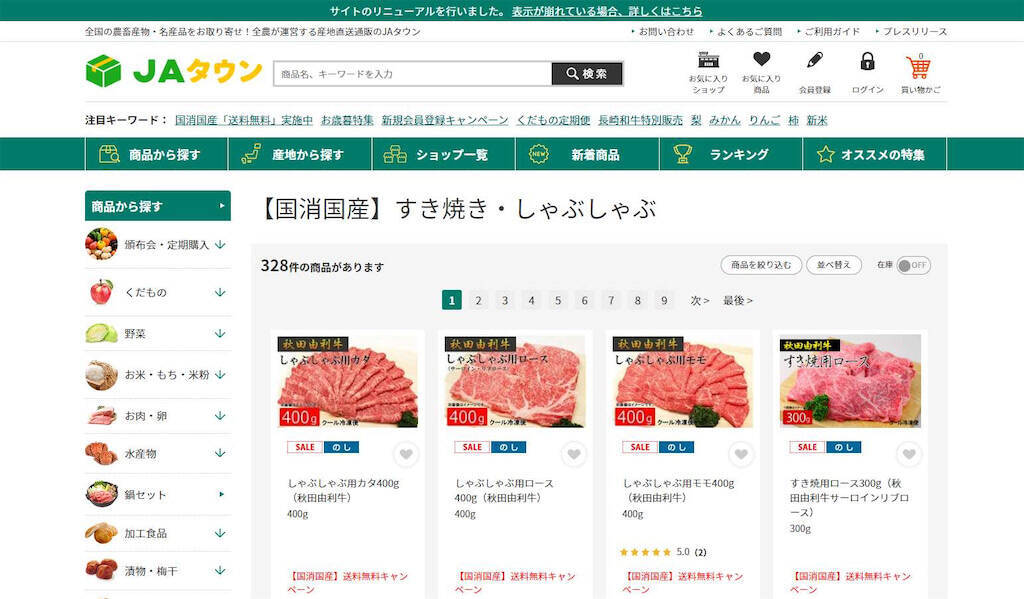Open the 鍋セット category arrow
Screen dimensions: 1024x599
[221, 494]
